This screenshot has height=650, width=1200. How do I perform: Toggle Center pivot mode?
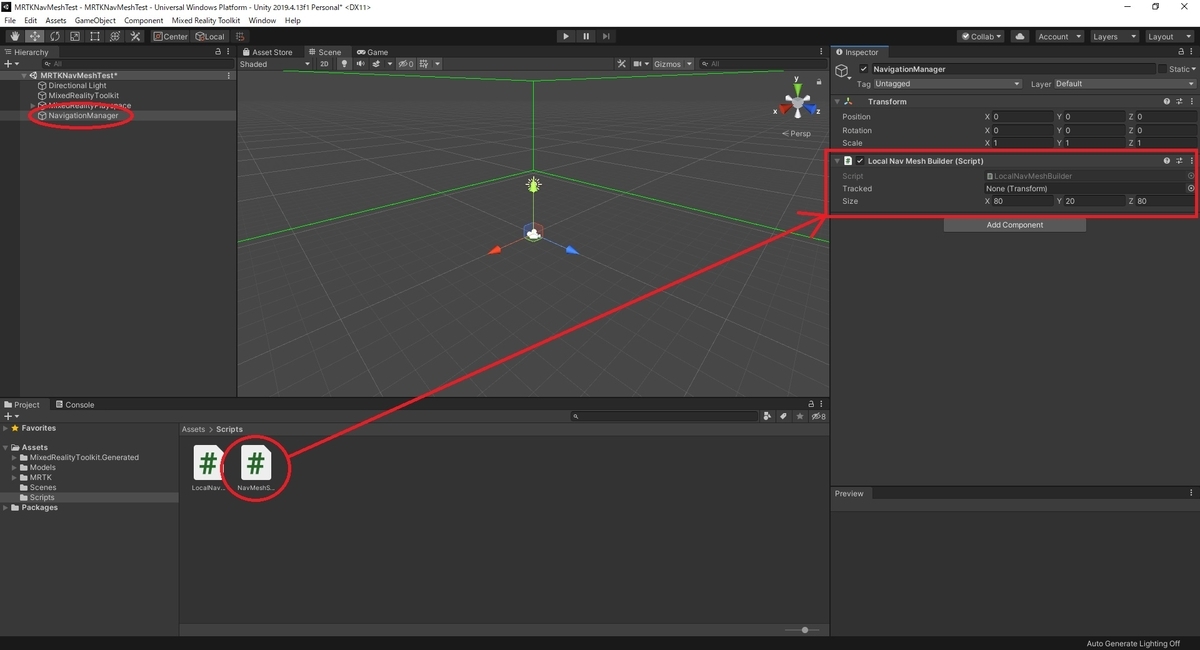point(171,36)
